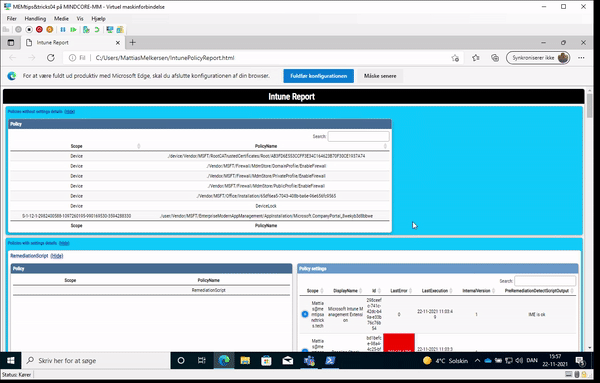Open Mail app from taskbar
Image resolution: width=600 pixels, height=383 pixels.
[x=288, y=360]
